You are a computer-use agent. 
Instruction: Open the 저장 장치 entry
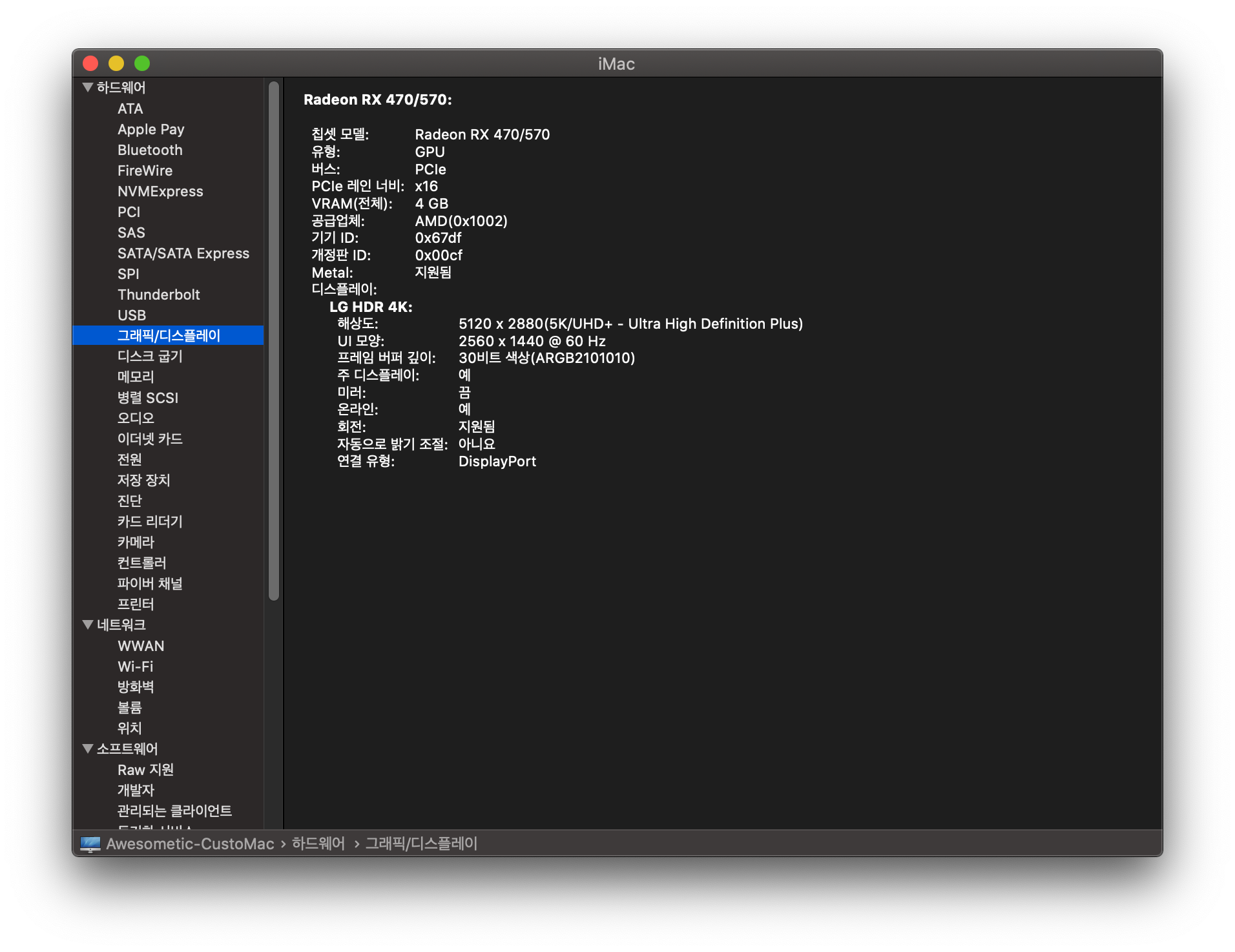143,480
